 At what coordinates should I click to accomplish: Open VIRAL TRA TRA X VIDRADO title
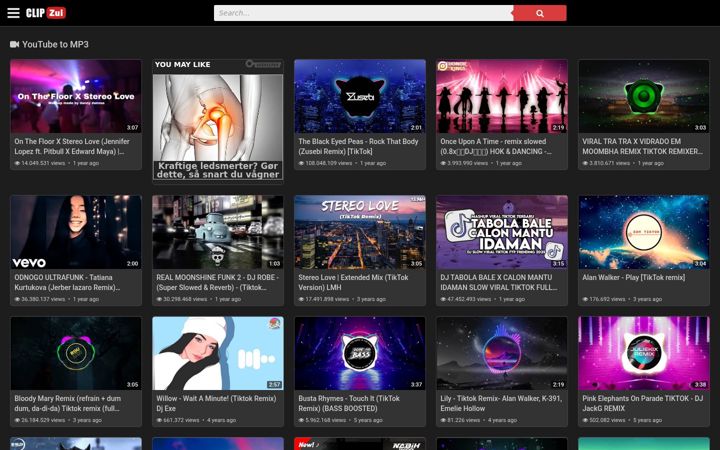(642, 146)
